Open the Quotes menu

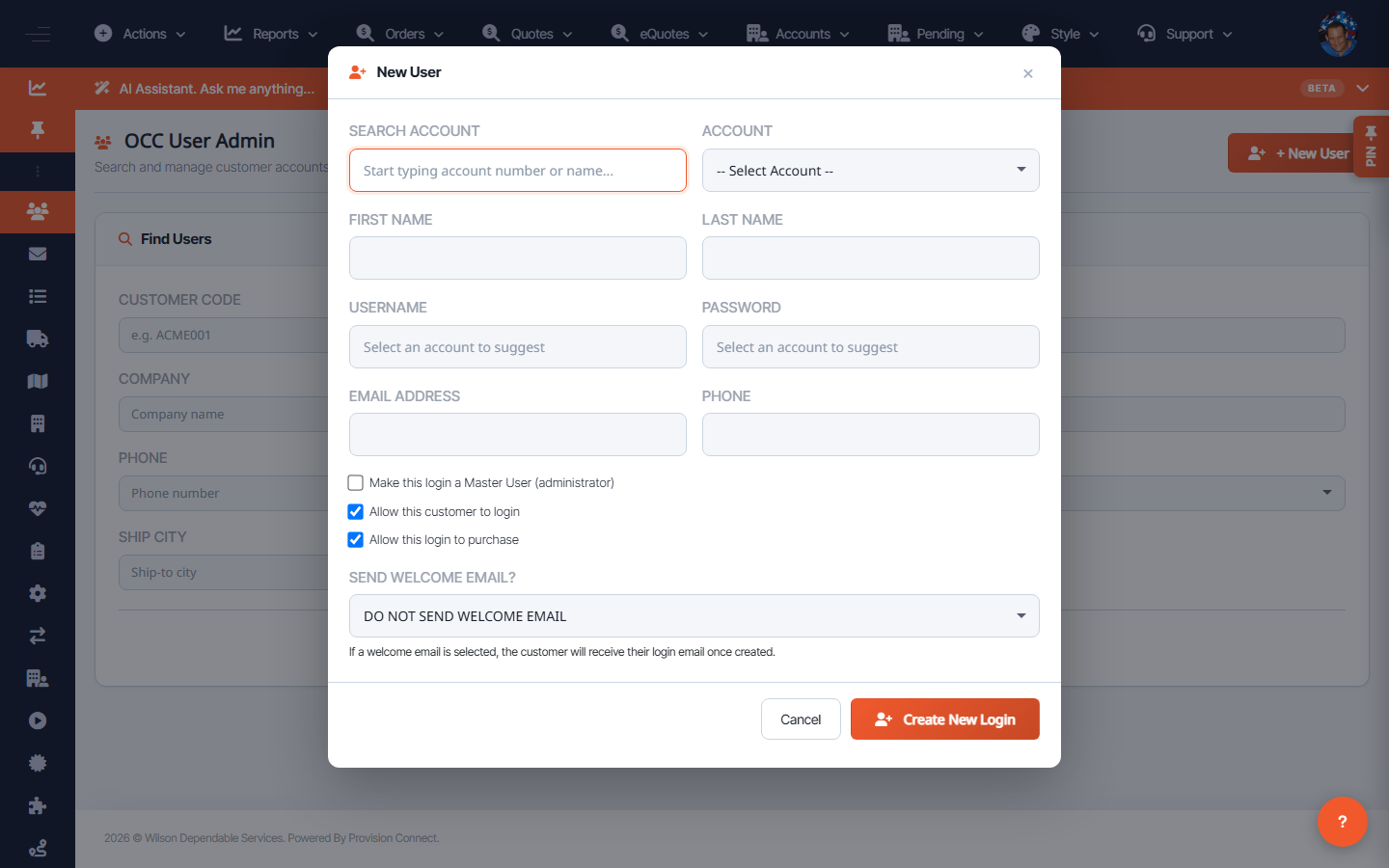(527, 34)
